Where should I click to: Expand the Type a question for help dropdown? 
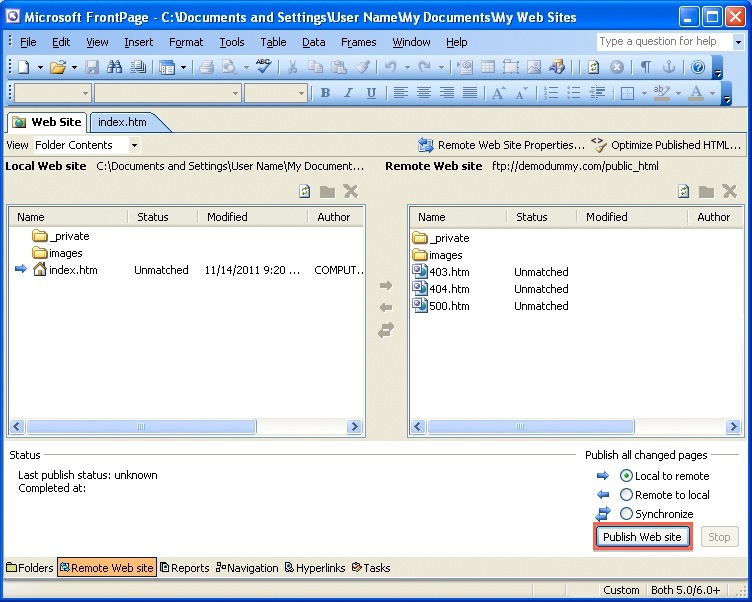pyautogui.click(x=738, y=42)
